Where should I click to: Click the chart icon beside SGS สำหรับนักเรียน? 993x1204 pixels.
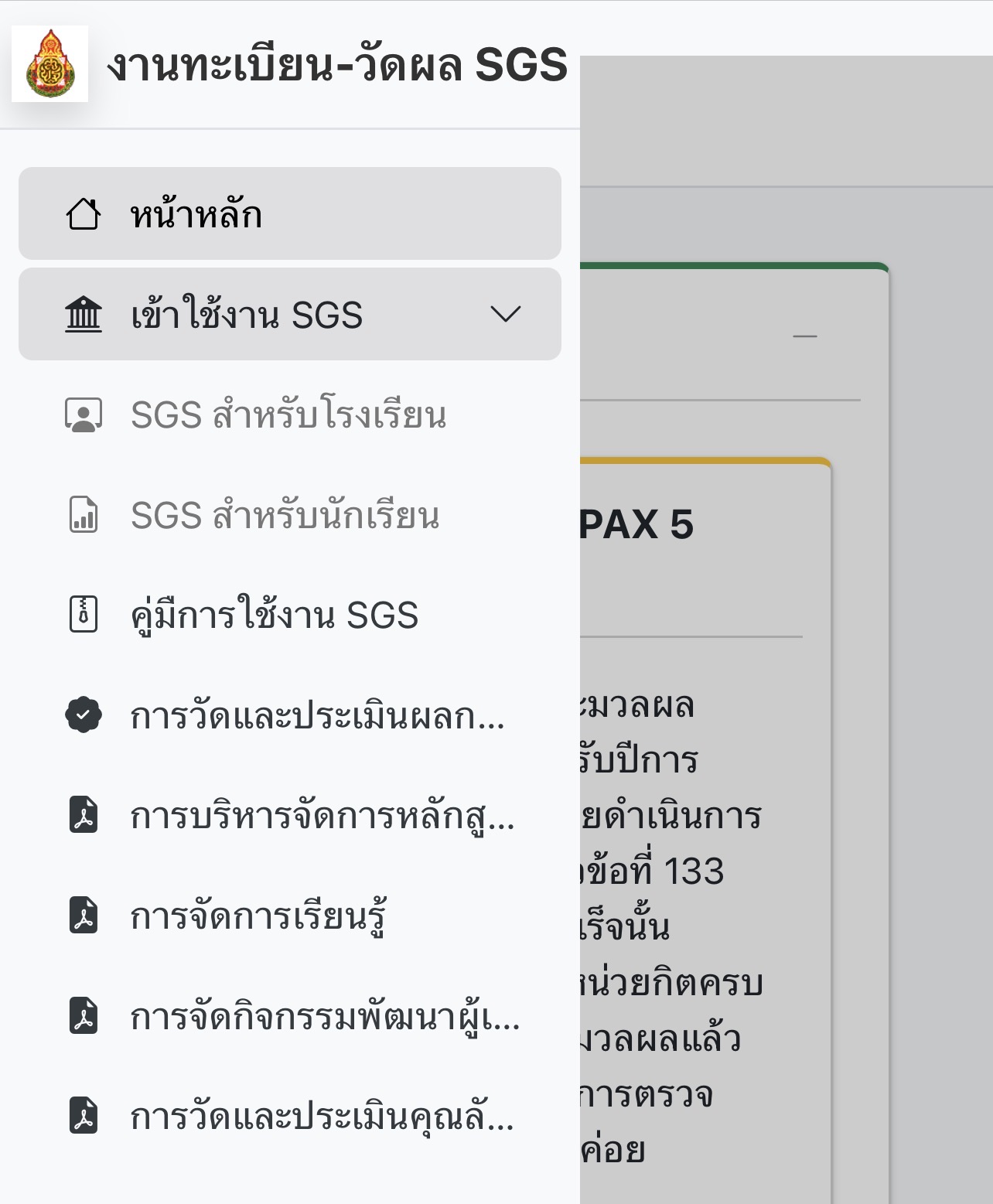coord(84,517)
